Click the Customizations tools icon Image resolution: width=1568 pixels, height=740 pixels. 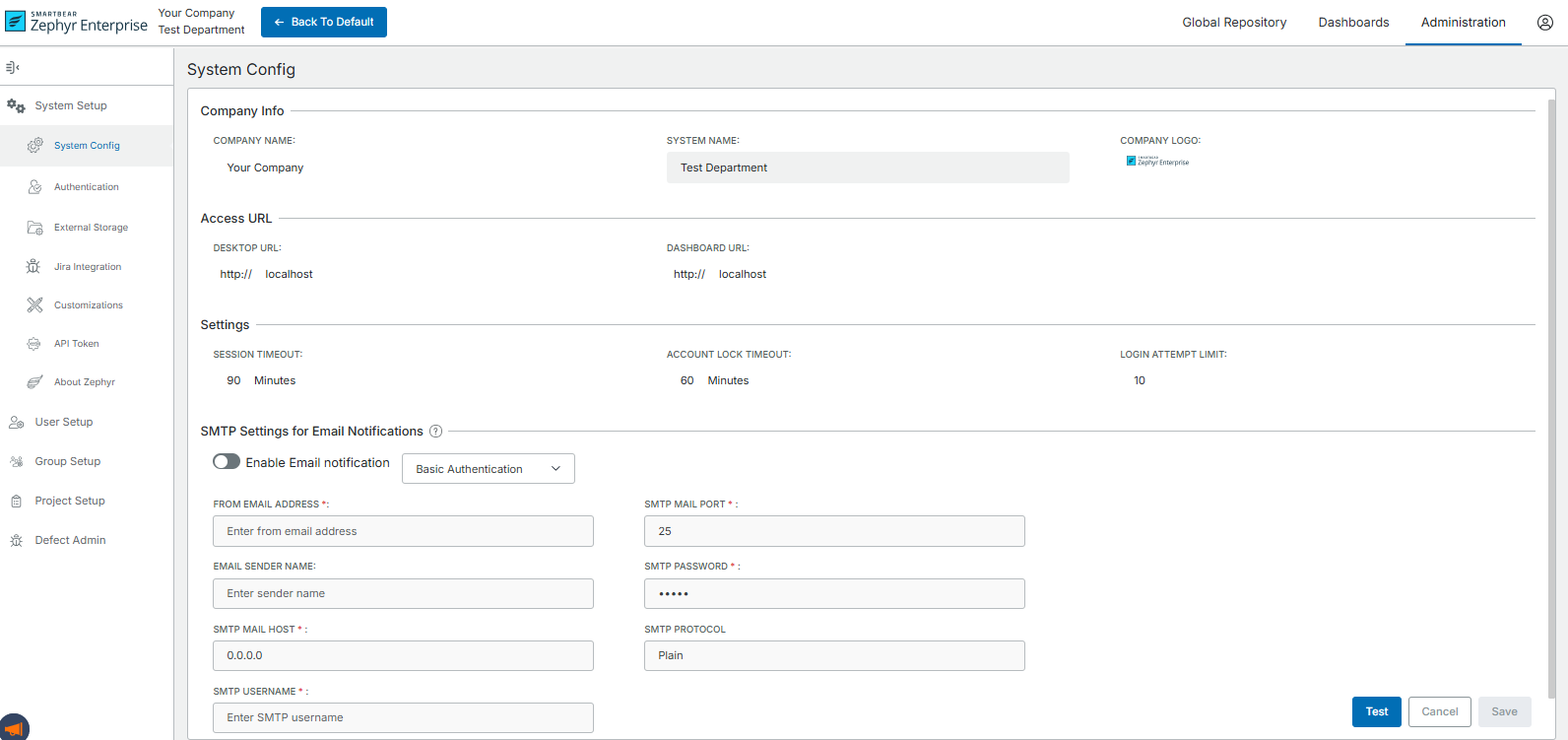[x=34, y=305]
